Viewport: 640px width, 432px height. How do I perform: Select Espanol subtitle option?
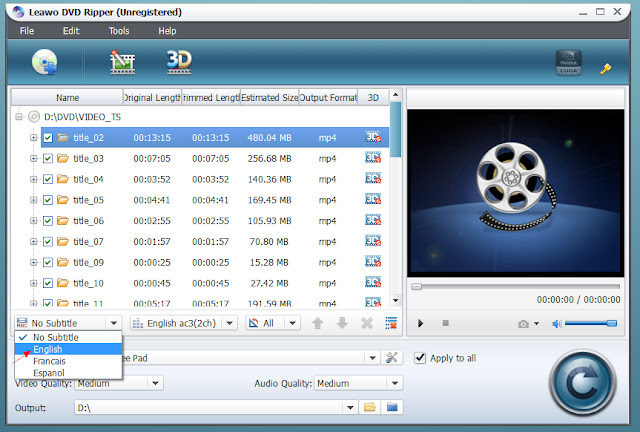68,373
